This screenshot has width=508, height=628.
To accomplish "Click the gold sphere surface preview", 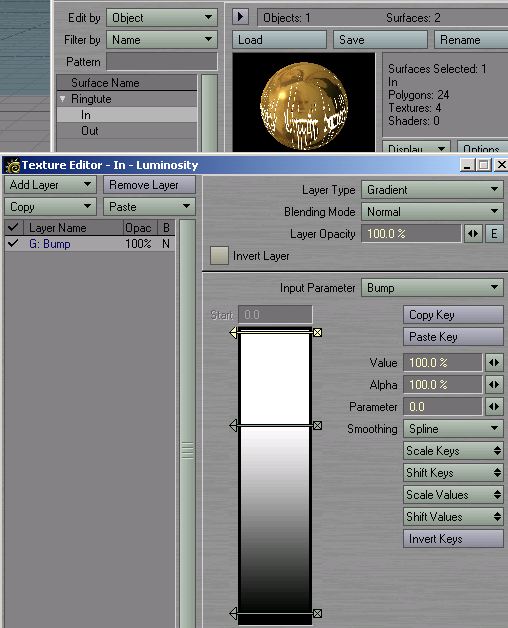I will tap(304, 103).
